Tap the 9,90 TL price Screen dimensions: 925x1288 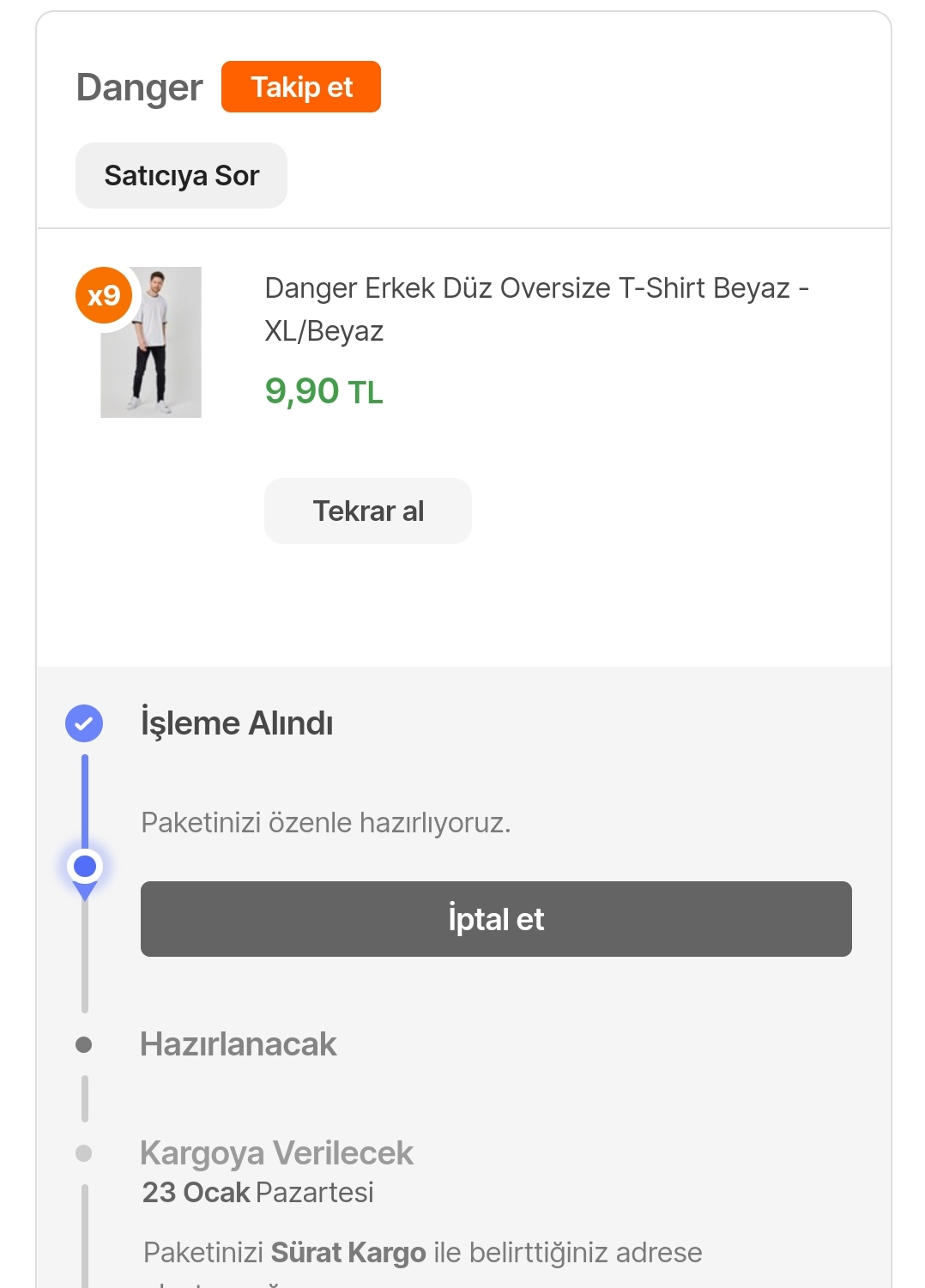[x=323, y=391]
